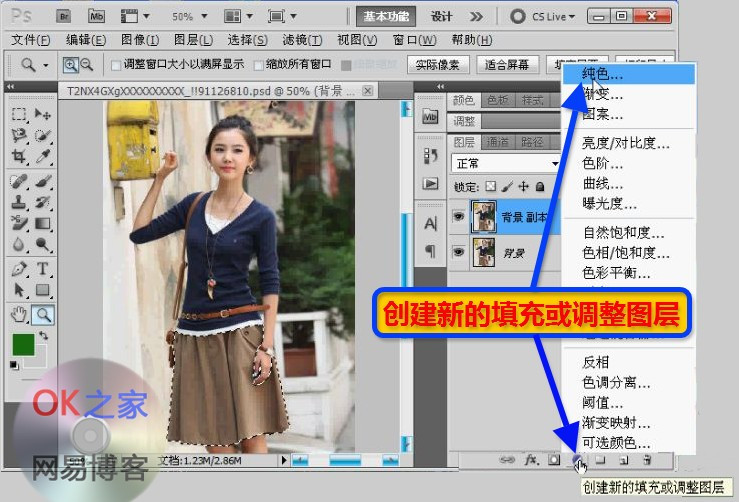The height and width of the screenshot is (502, 739).
Task: Open the Paragraph panel icon
Action: coord(430,250)
